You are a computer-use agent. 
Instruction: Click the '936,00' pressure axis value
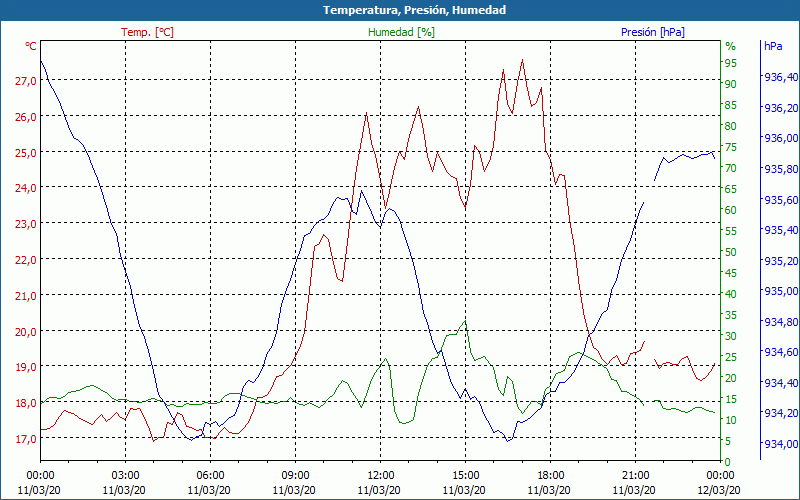pos(781,138)
